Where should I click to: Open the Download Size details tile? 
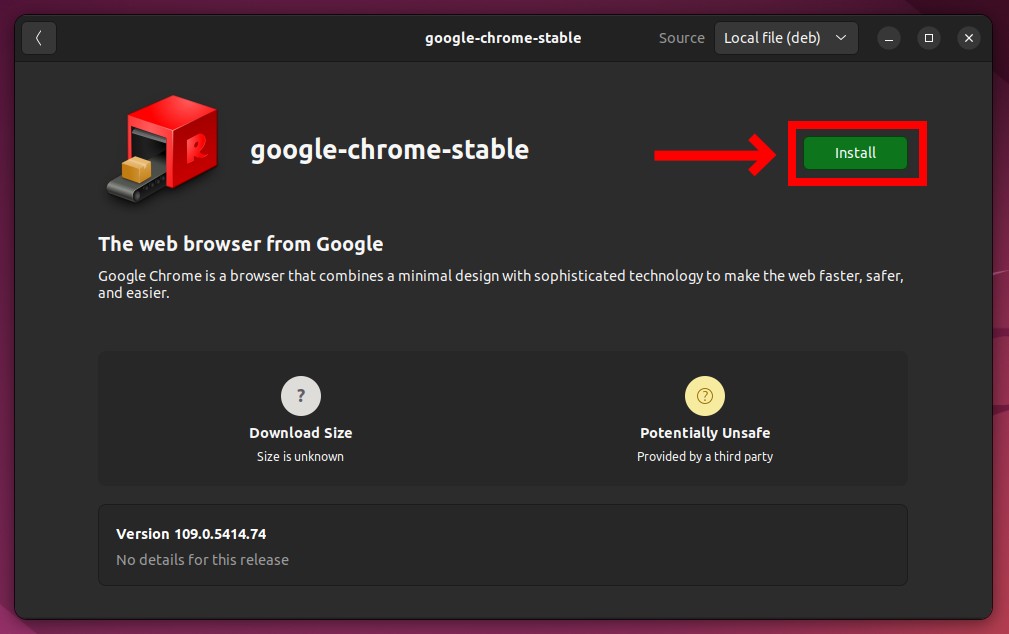coord(301,418)
